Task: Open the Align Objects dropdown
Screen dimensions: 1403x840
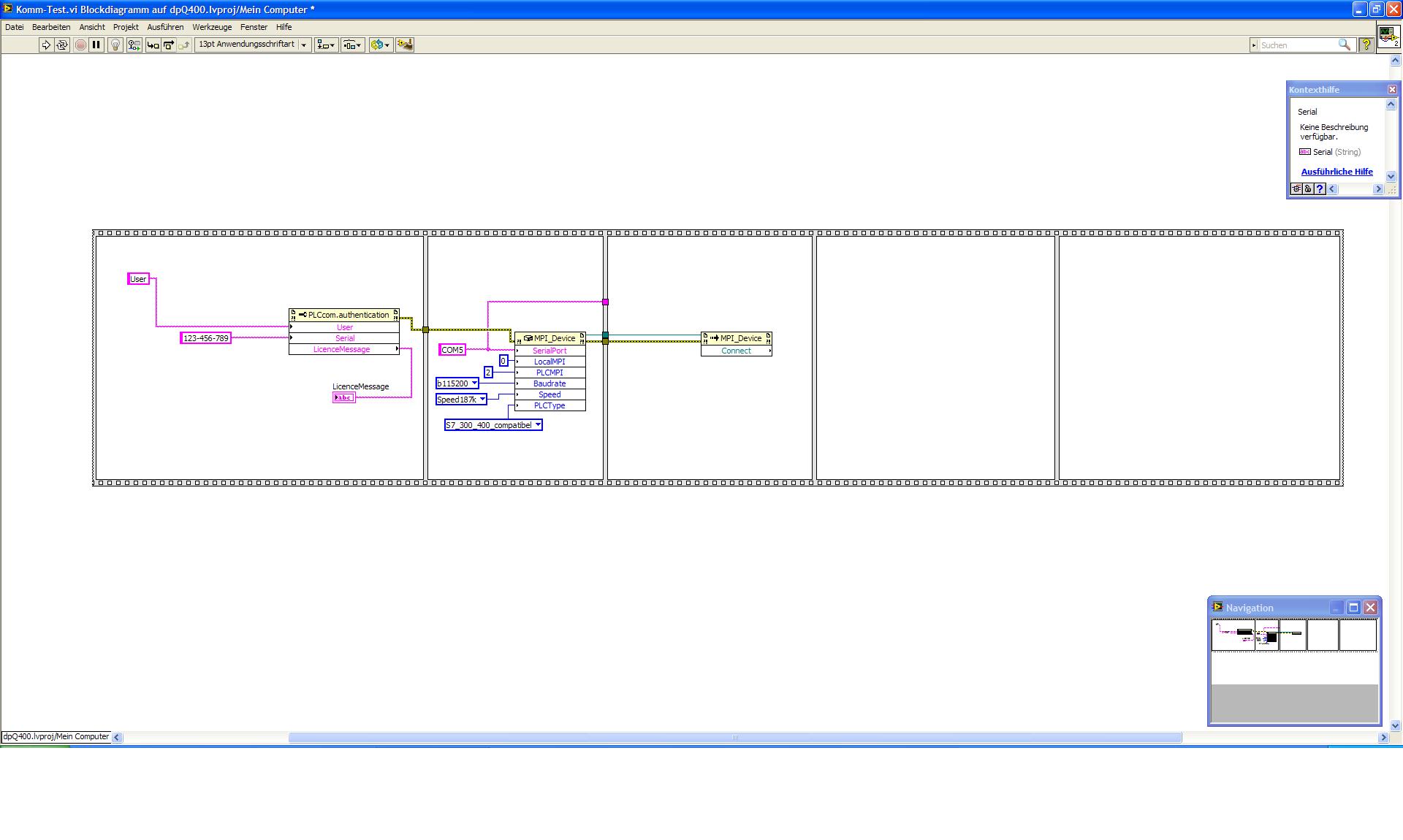Action: pos(326,45)
